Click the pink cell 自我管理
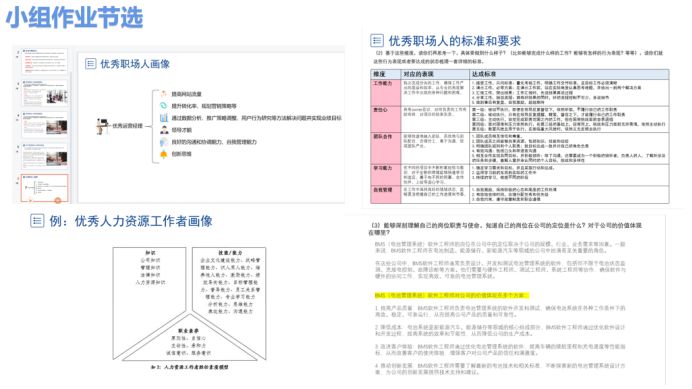692x389 pixels. click(x=386, y=195)
